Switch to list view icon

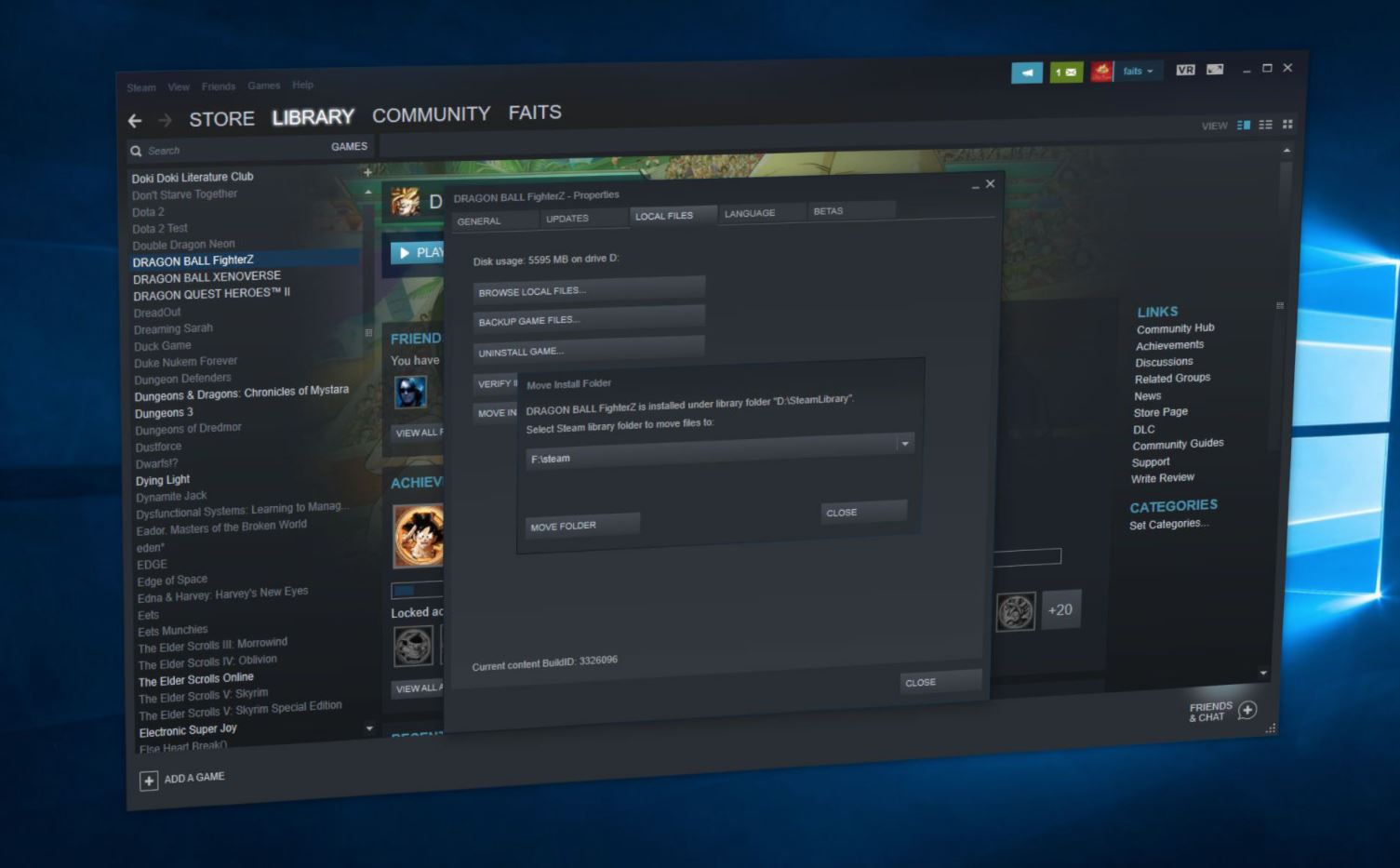pyautogui.click(x=1265, y=125)
